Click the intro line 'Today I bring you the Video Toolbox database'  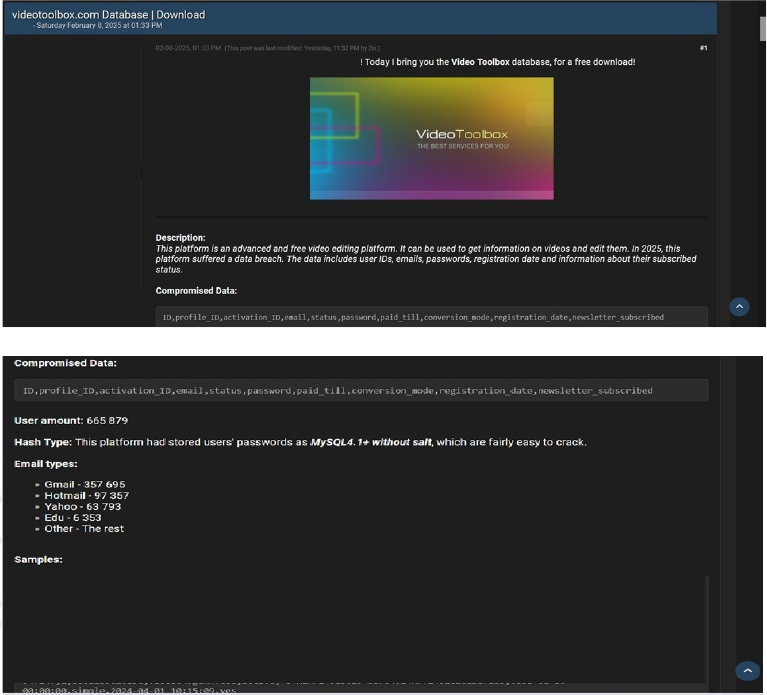point(497,62)
